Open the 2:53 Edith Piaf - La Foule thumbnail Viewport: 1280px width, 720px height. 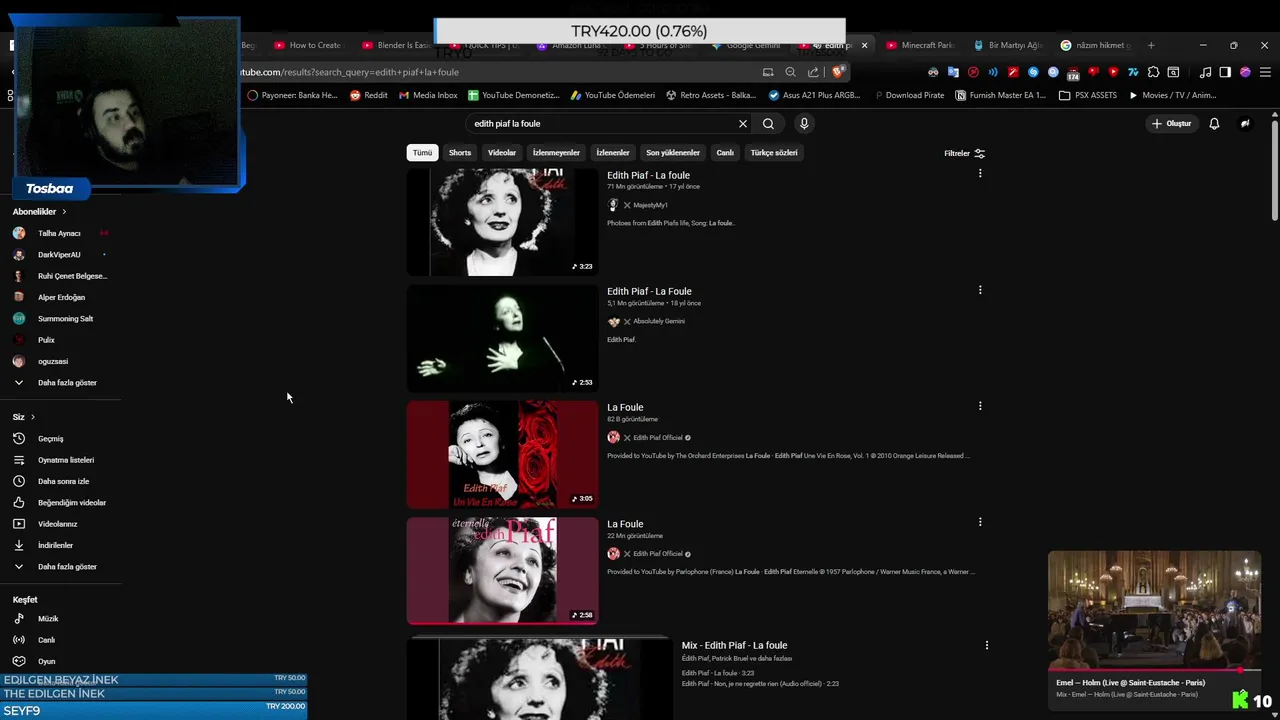[x=502, y=338]
